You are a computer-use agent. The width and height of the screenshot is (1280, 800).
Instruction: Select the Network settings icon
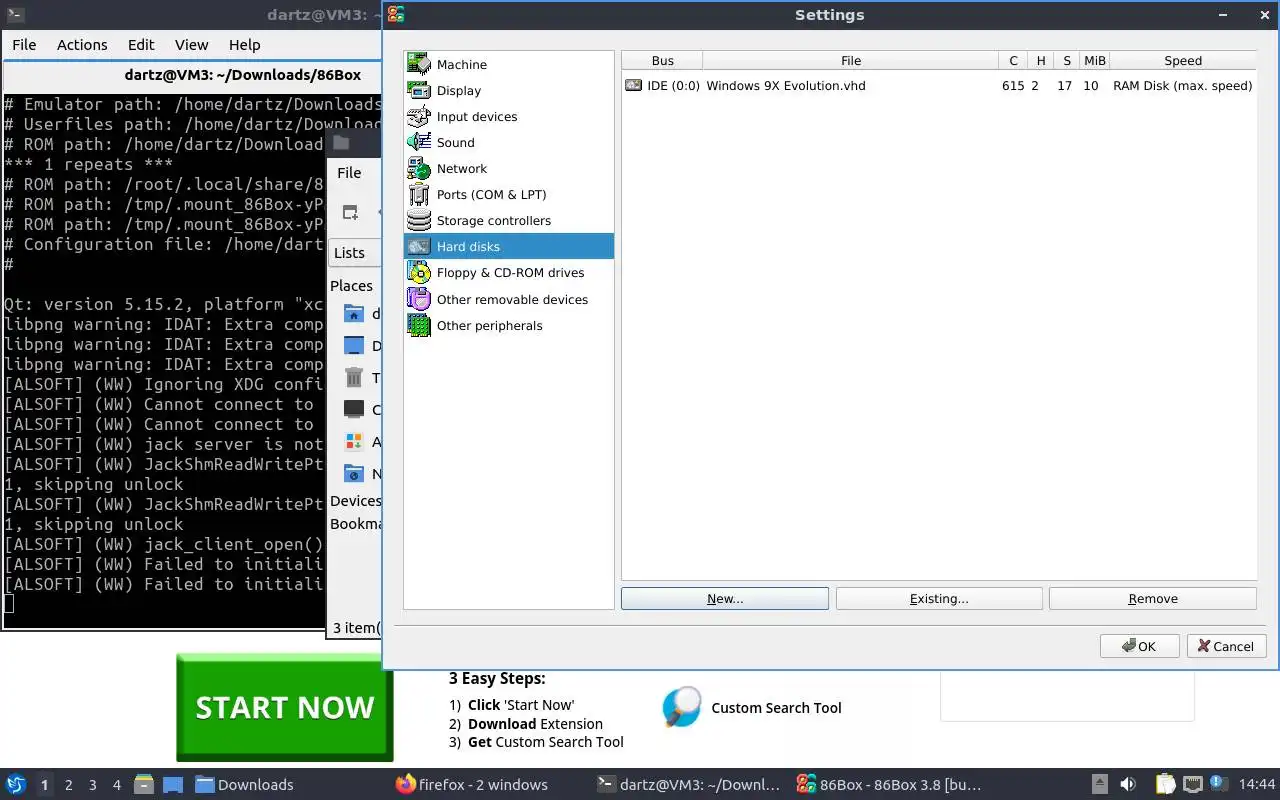pyautogui.click(x=419, y=168)
